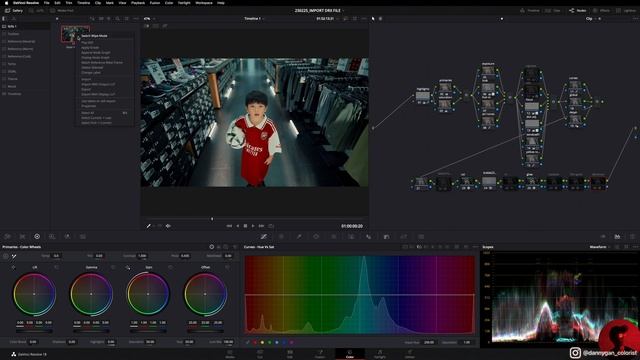Click the viewer qualifier picker icon
This screenshot has width=640, height=360.
pyautogui.click(x=149, y=226)
